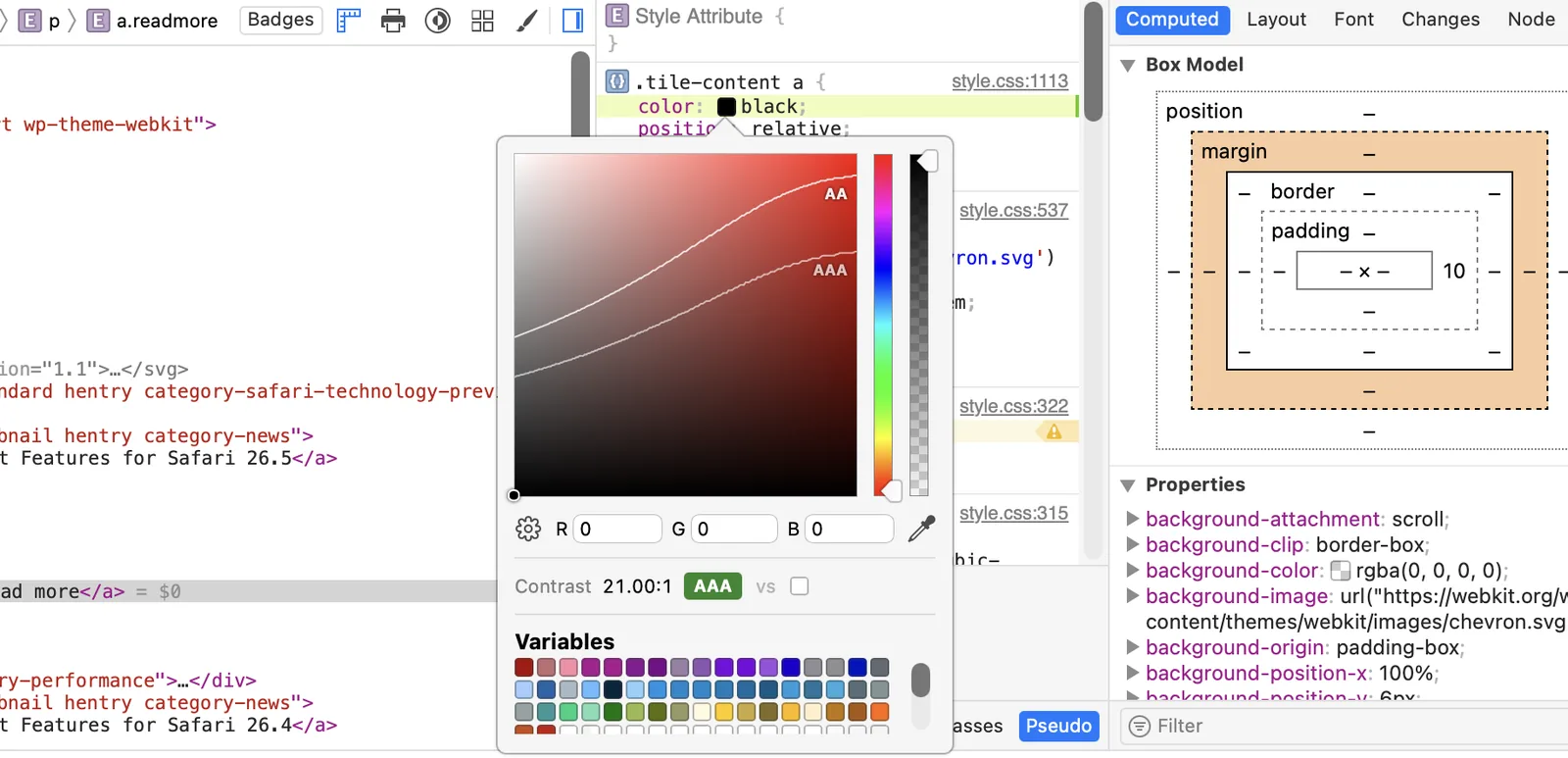Toggle rulers icon in DOM toolbar
Screen dimensions: 1568x758
coord(348,20)
